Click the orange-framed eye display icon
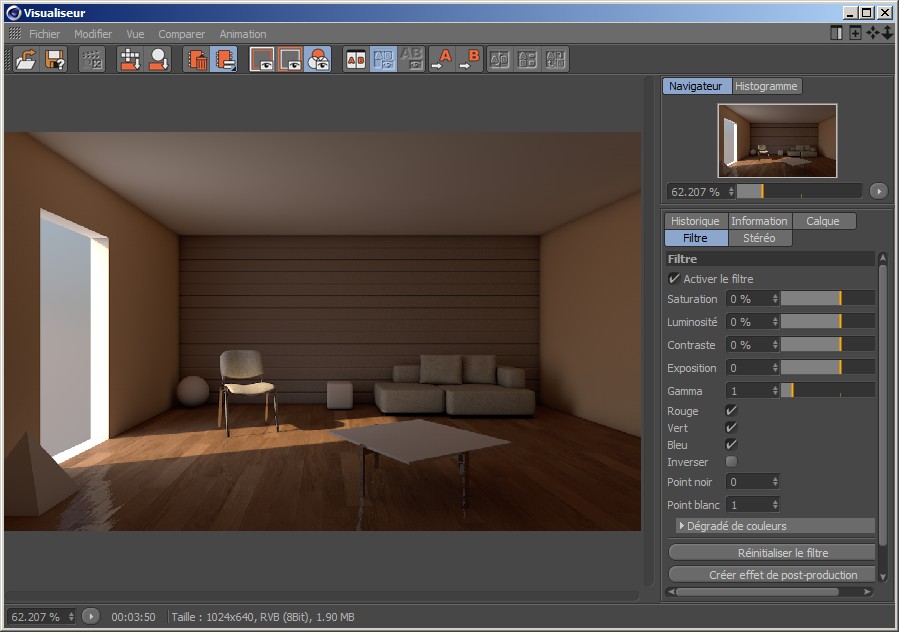Screen dimensions: 899x632 click(290, 59)
